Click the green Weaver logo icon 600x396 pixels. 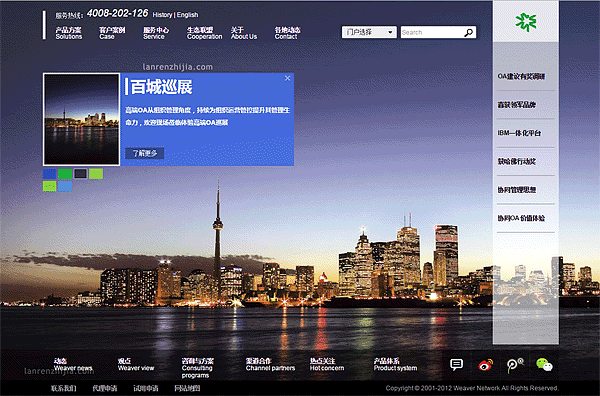click(x=525, y=22)
